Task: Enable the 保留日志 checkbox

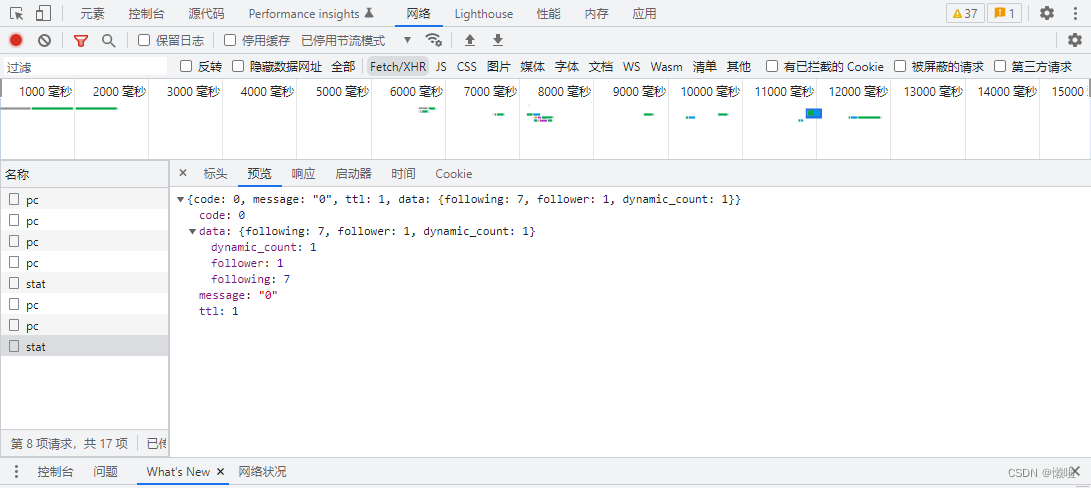Action: [144, 40]
